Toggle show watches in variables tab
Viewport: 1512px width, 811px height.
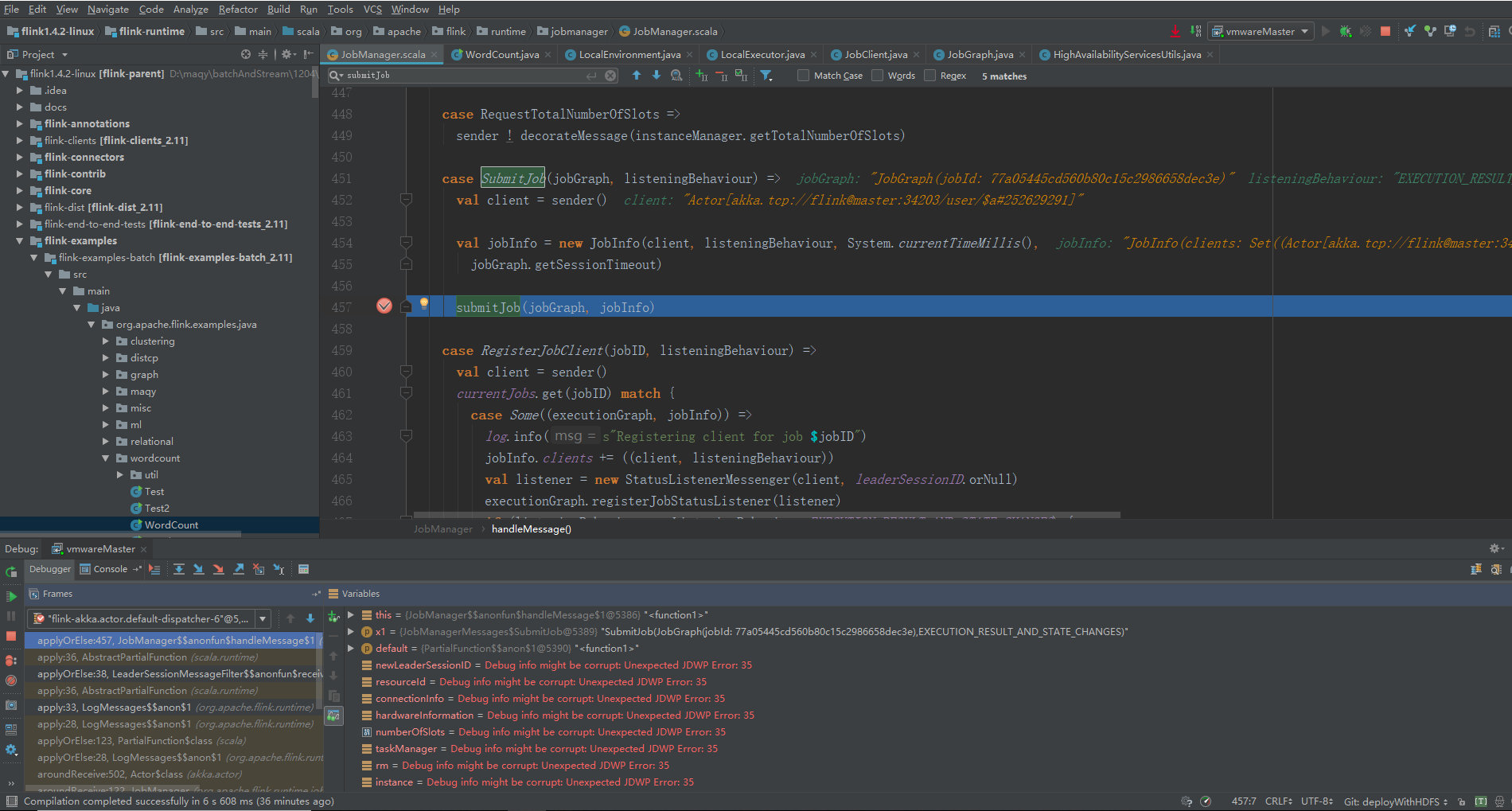point(333,715)
